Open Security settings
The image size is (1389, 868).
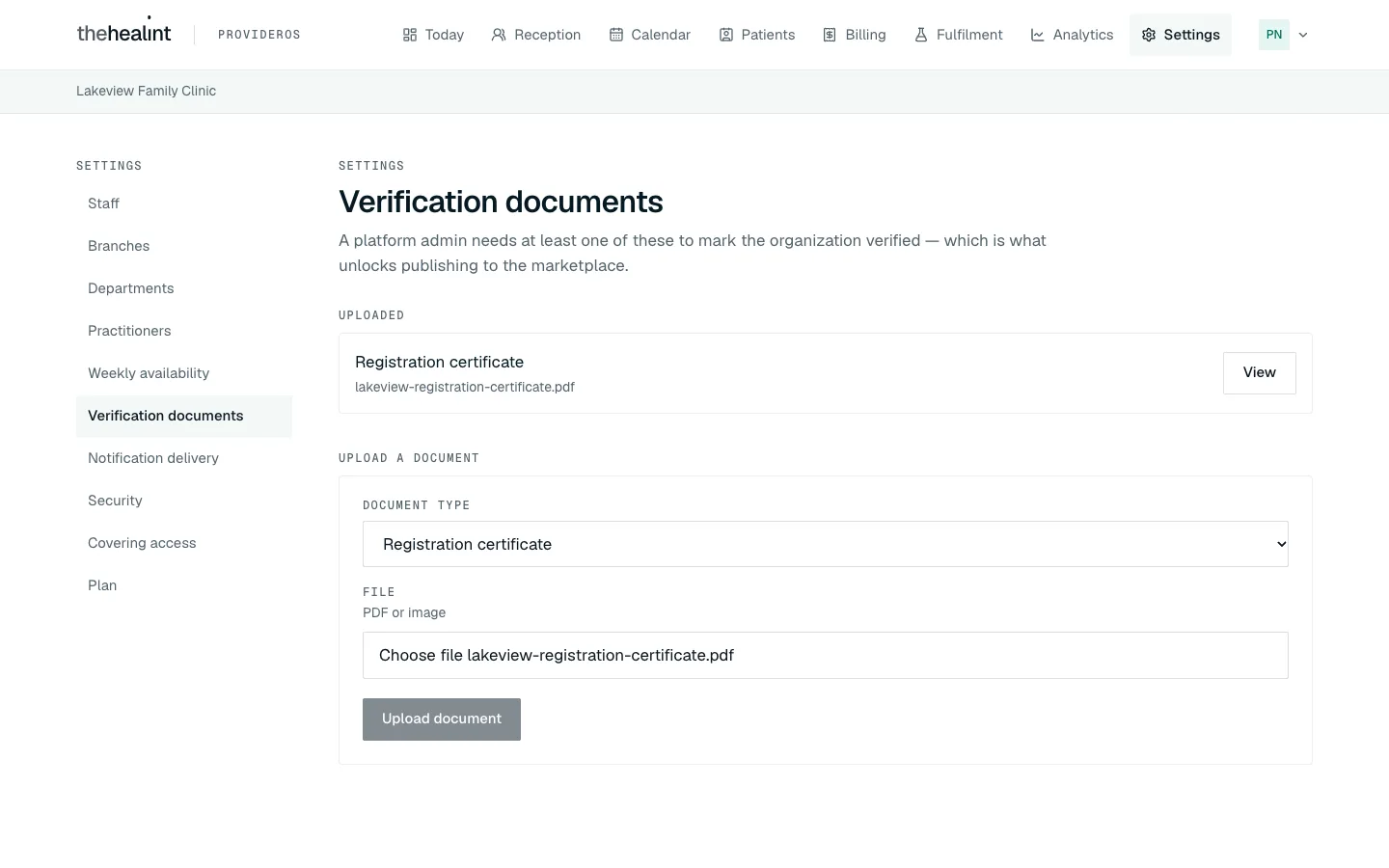click(x=184, y=501)
